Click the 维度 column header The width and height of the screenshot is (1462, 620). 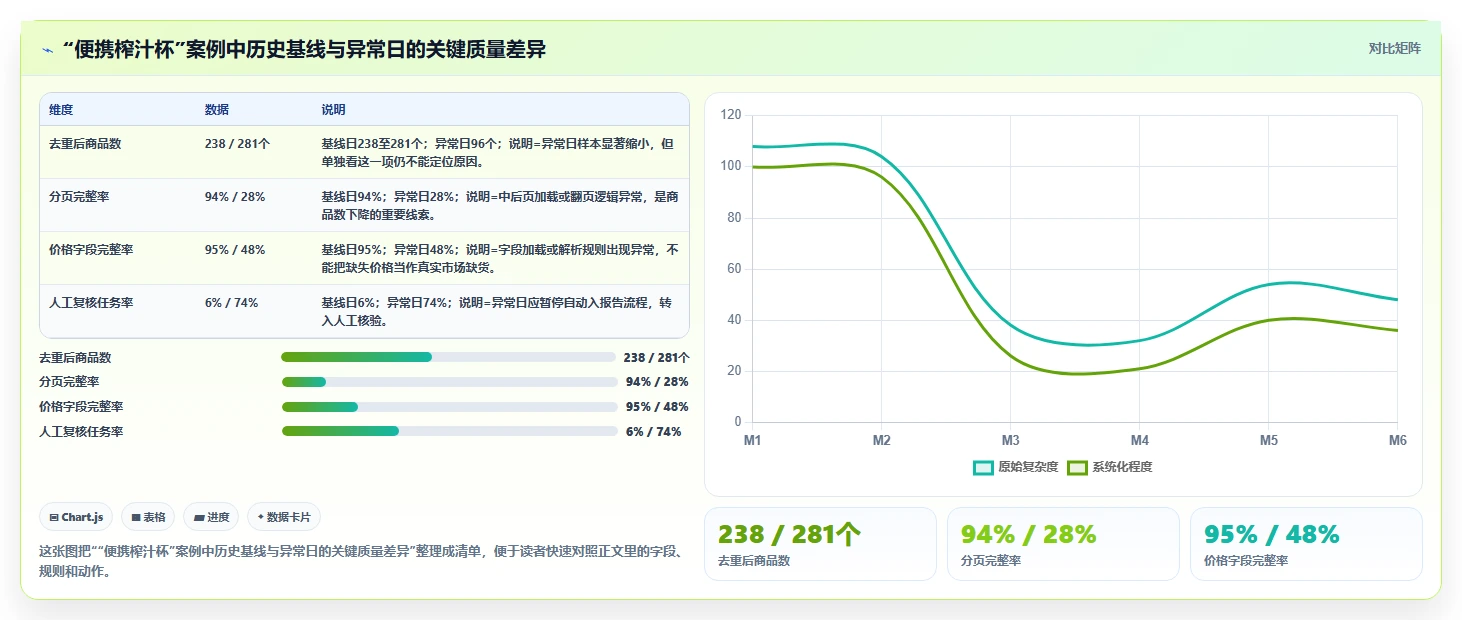(61, 110)
